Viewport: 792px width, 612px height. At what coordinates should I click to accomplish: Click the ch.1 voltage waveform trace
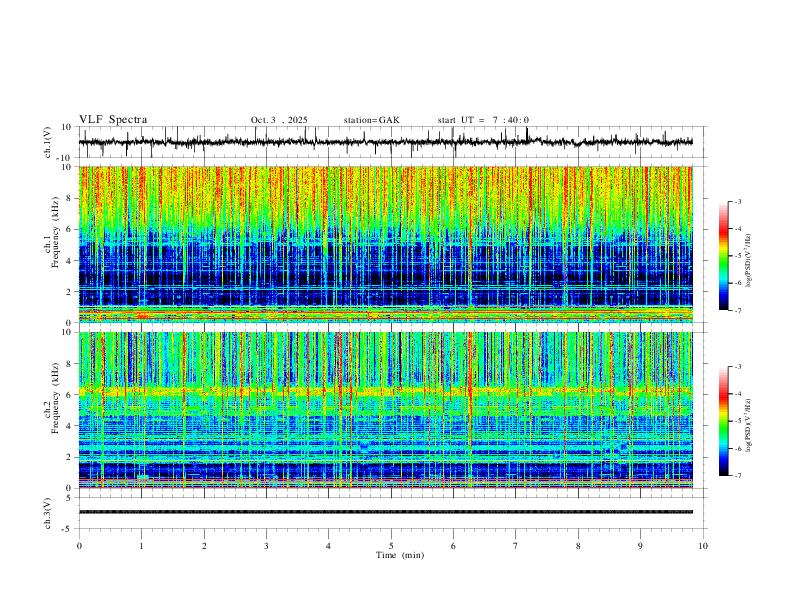coord(386,142)
